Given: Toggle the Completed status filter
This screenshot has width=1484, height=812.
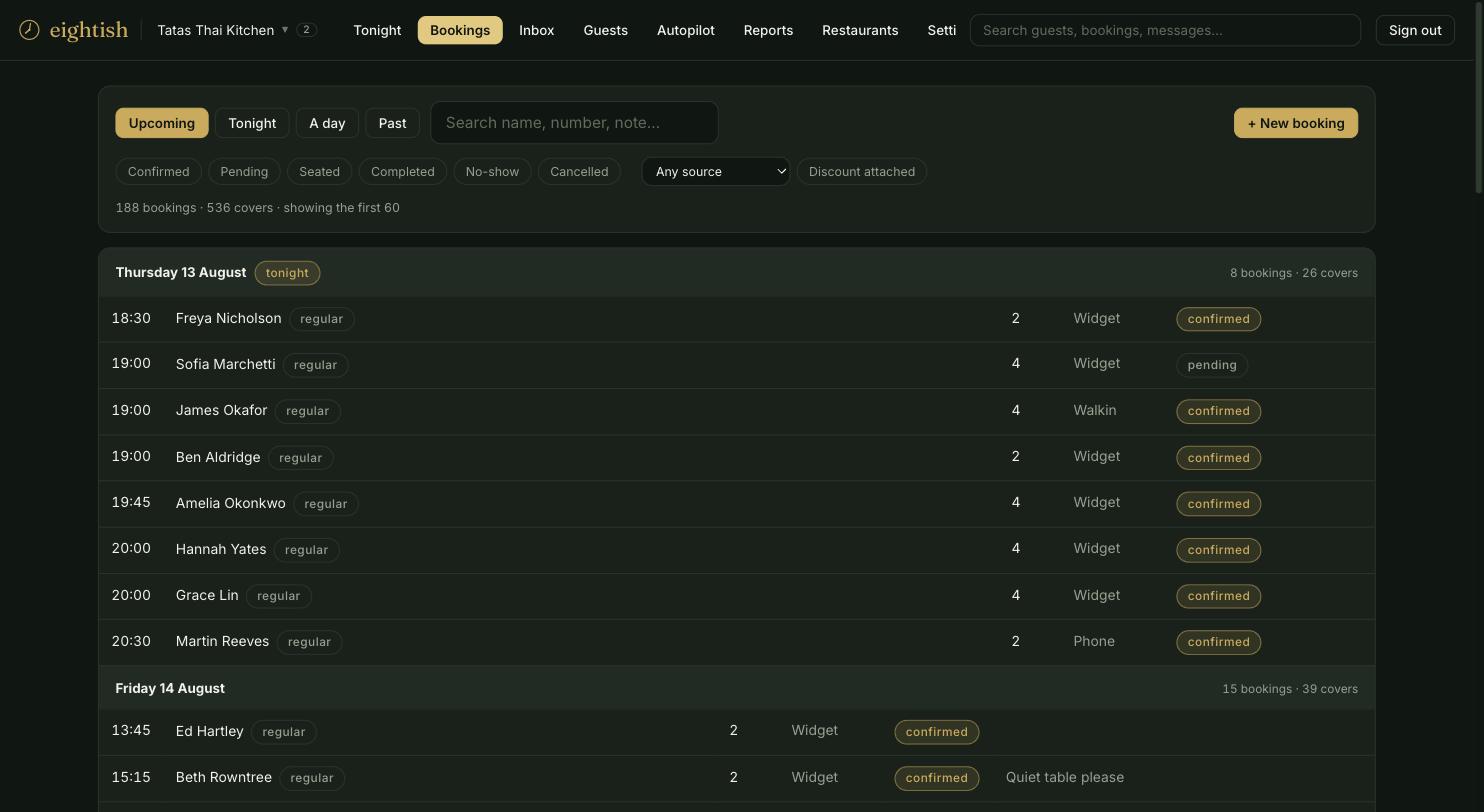Looking at the screenshot, I should (x=403, y=172).
